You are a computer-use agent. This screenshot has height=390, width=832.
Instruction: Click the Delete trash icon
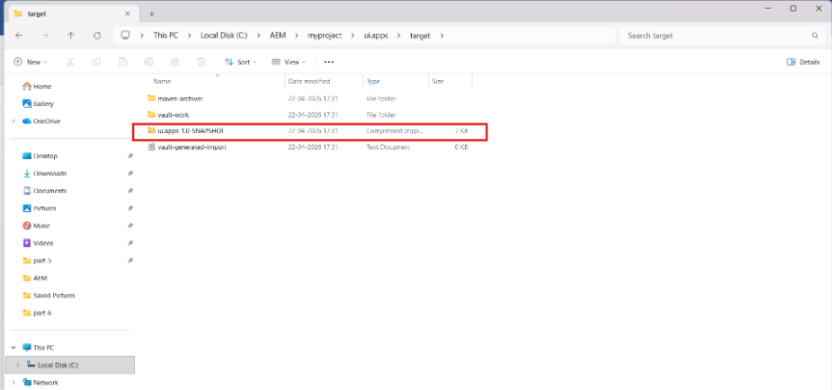(201, 62)
